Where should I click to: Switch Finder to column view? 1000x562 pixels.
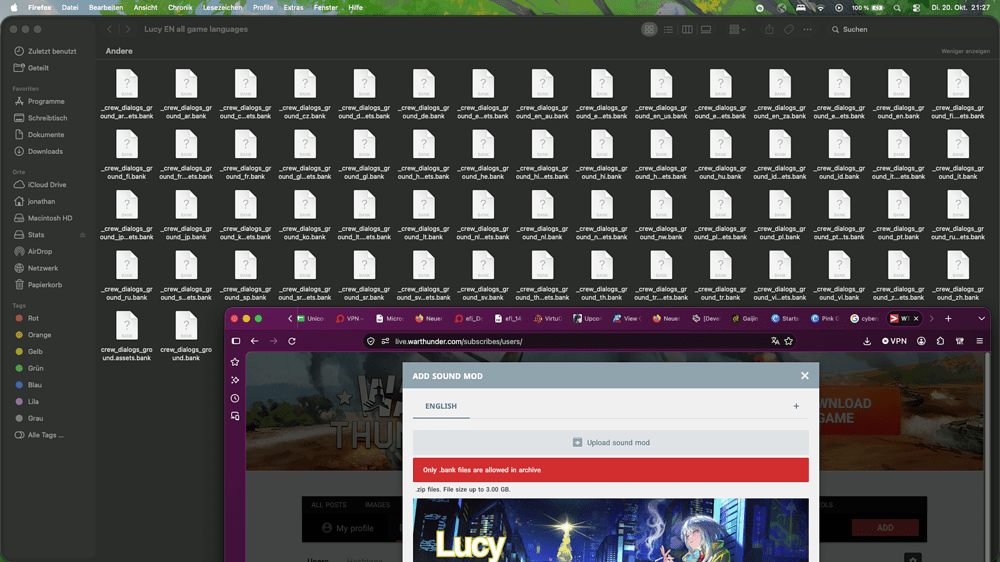click(687, 29)
